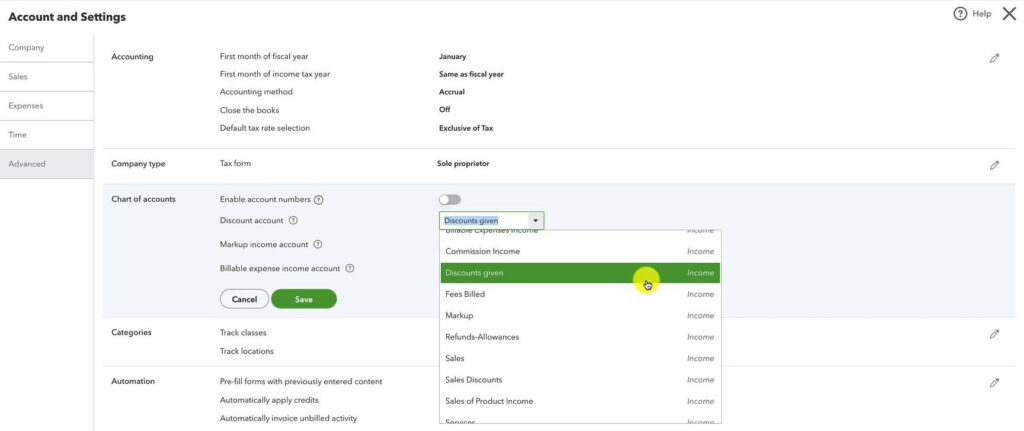The height and width of the screenshot is (431, 1024).
Task: Click the Help text link
Action: coord(982,14)
